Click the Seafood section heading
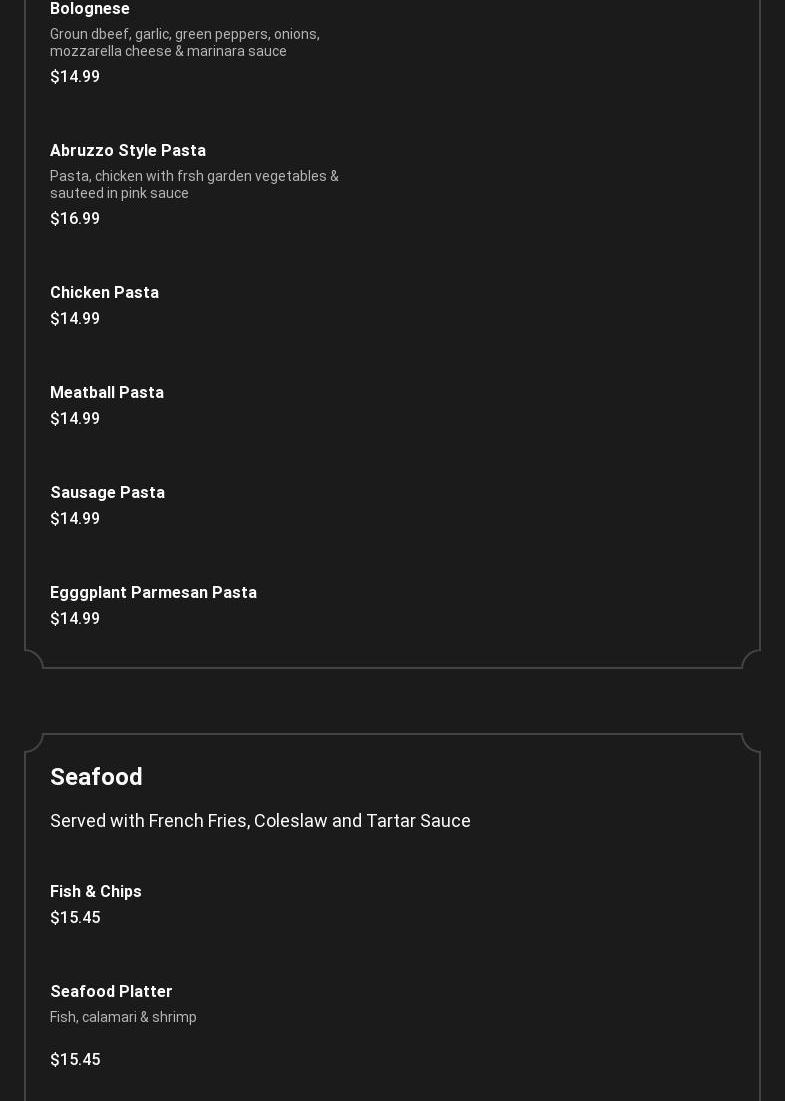The image size is (785, 1101). point(96,777)
